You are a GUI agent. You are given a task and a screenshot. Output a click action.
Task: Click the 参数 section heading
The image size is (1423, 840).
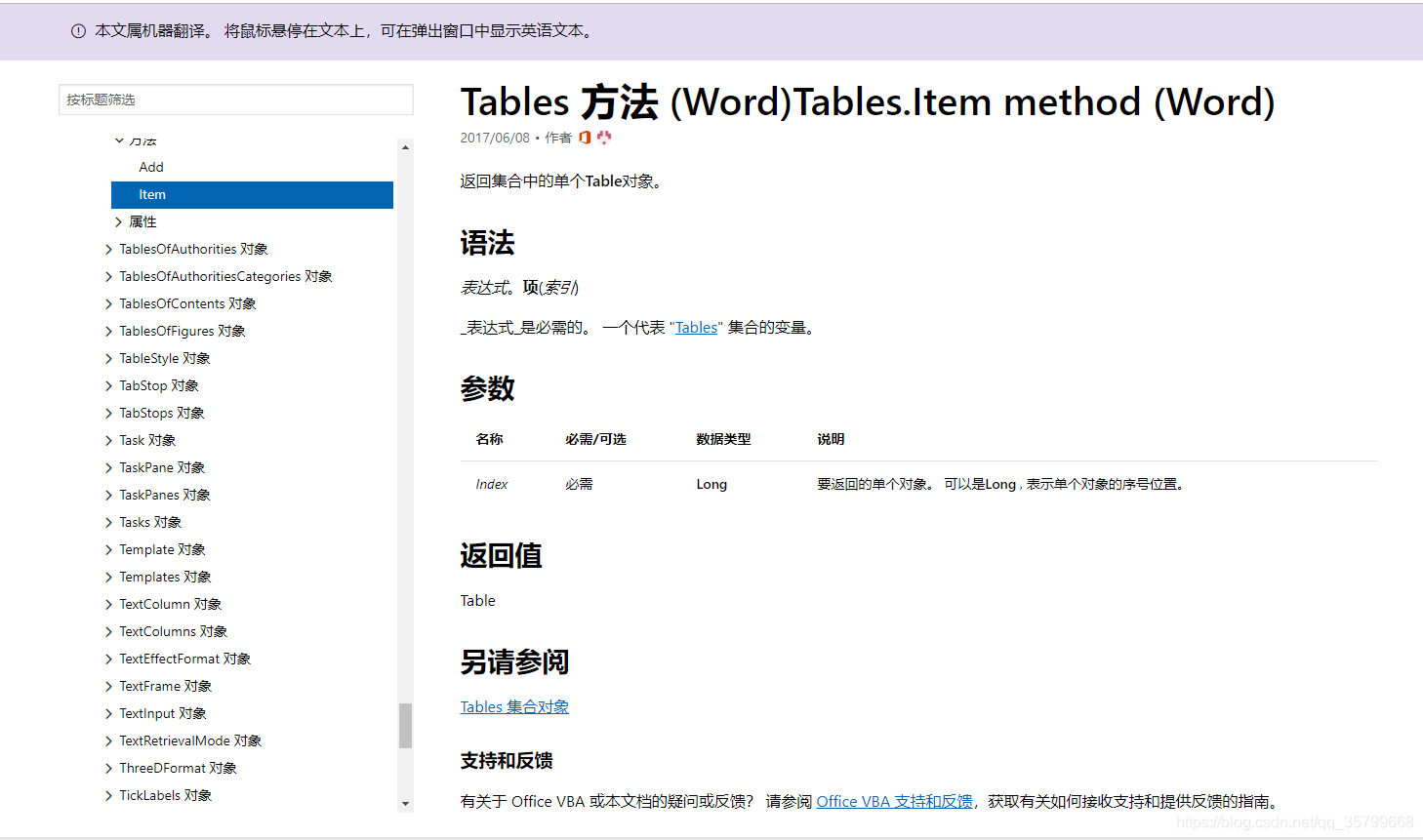click(x=487, y=388)
